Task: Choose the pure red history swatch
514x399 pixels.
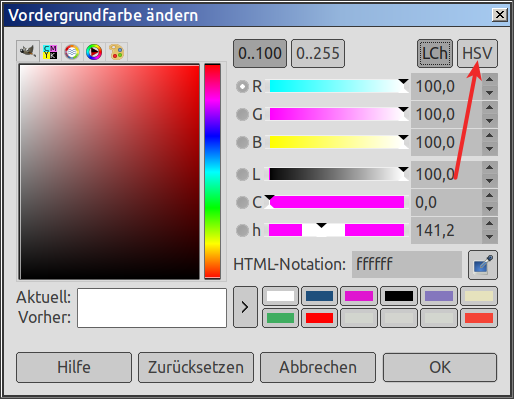Action: click(x=319, y=318)
